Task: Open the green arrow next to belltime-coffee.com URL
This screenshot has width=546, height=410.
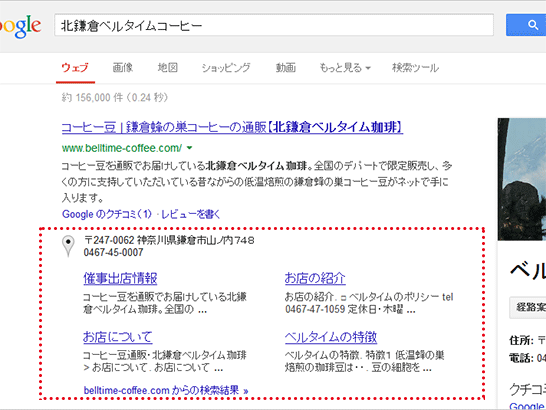Action: click(x=189, y=148)
